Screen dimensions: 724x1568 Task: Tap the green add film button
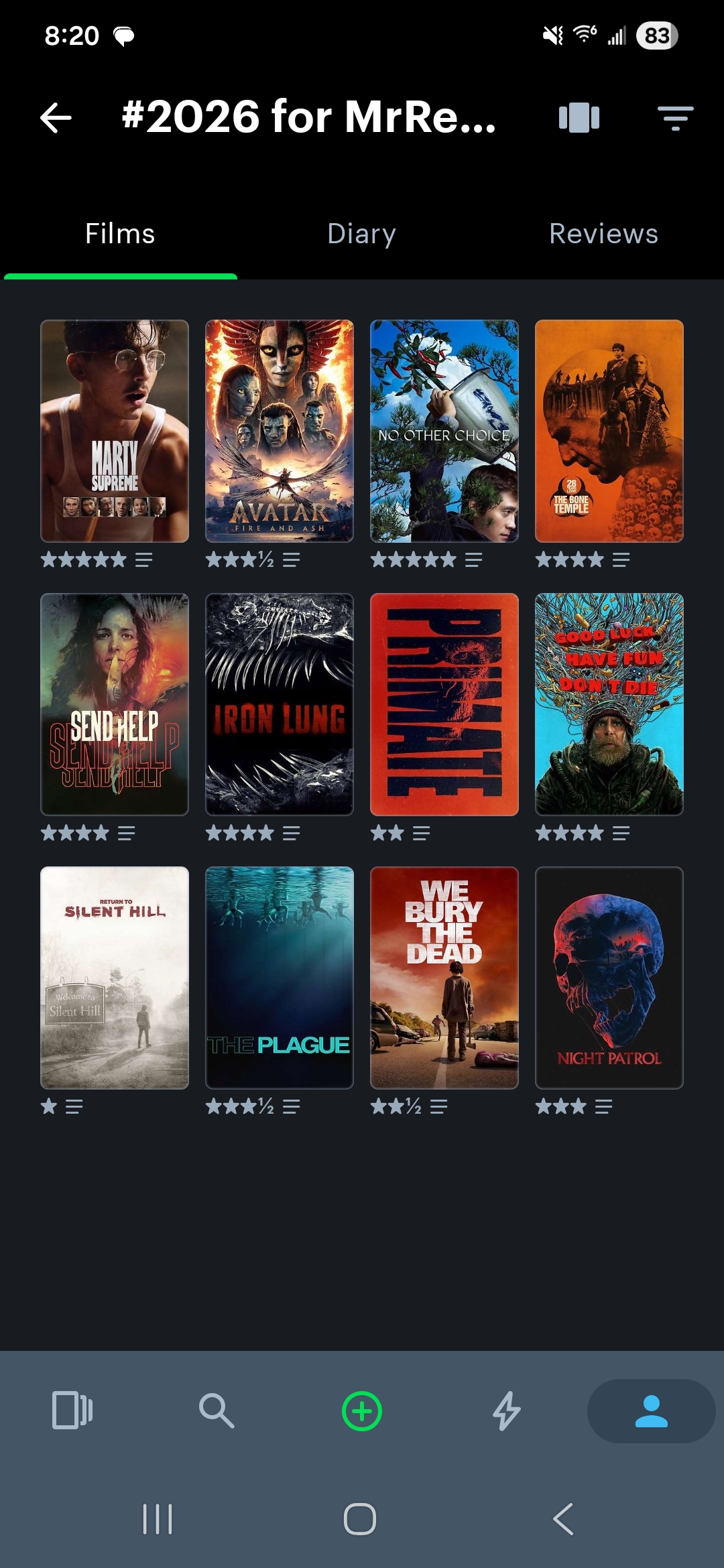pyautogui.click(x=362, y=1411)
